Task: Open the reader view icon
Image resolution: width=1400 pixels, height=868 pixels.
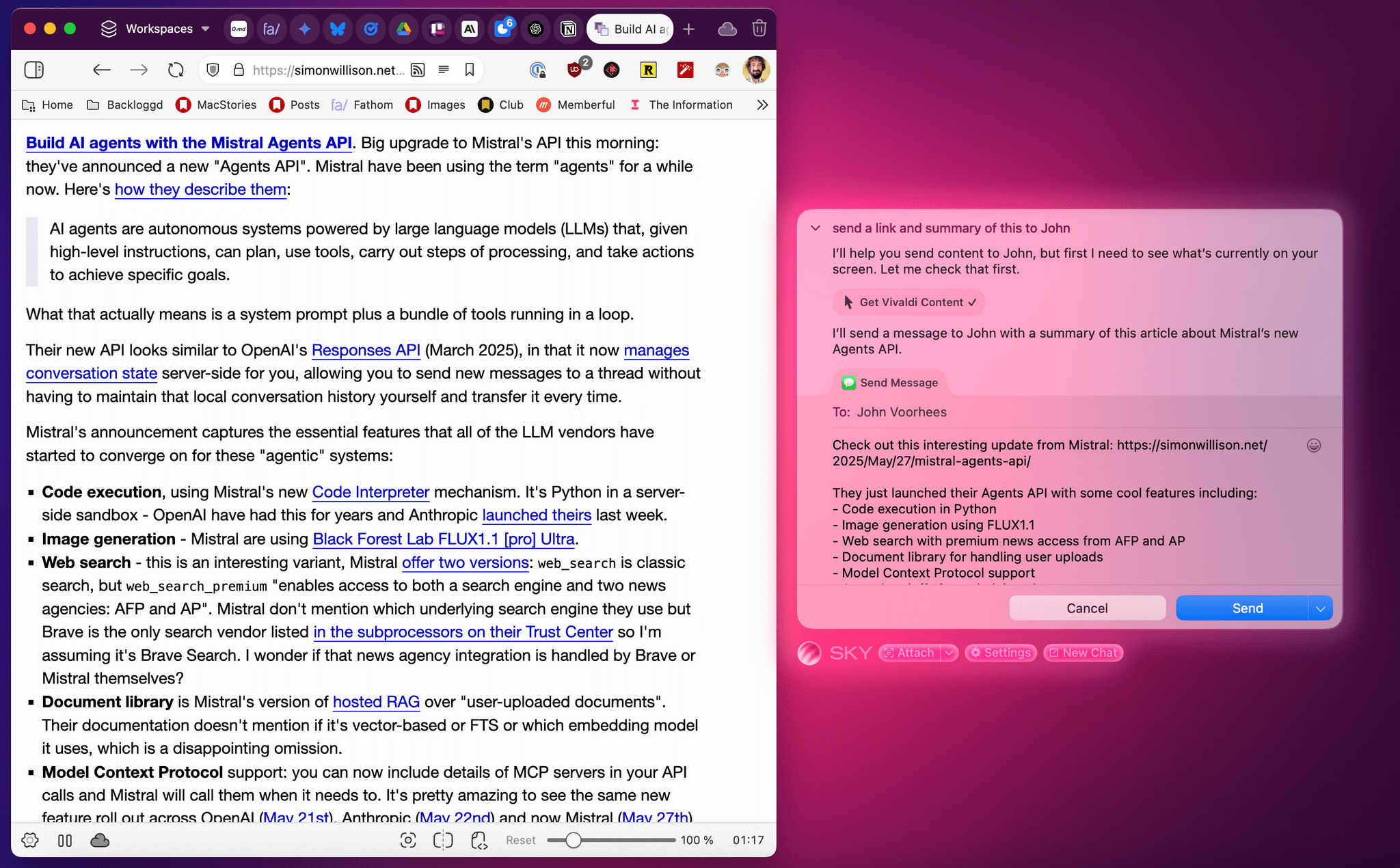Action: coord(444,70)
